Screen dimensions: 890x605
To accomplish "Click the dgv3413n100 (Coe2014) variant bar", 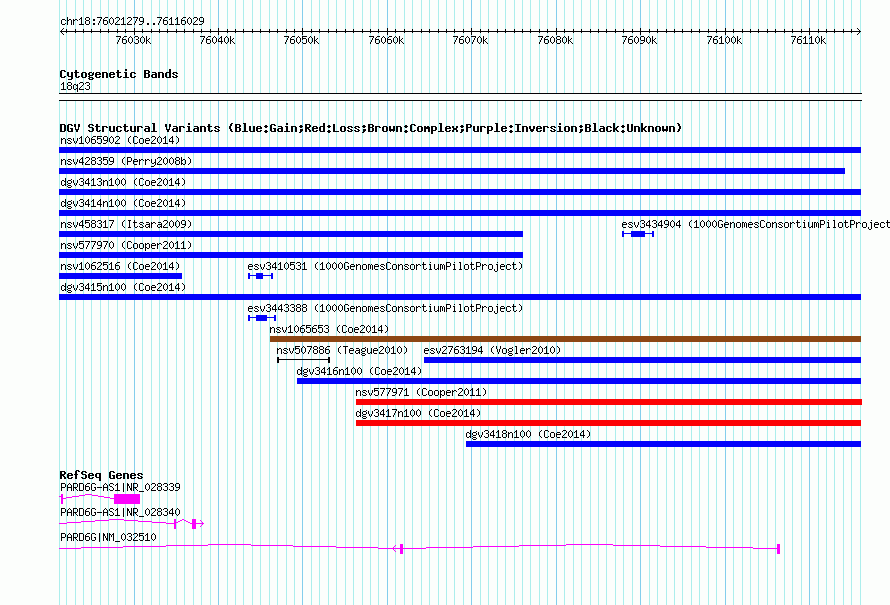I will [x=460, y=192].
